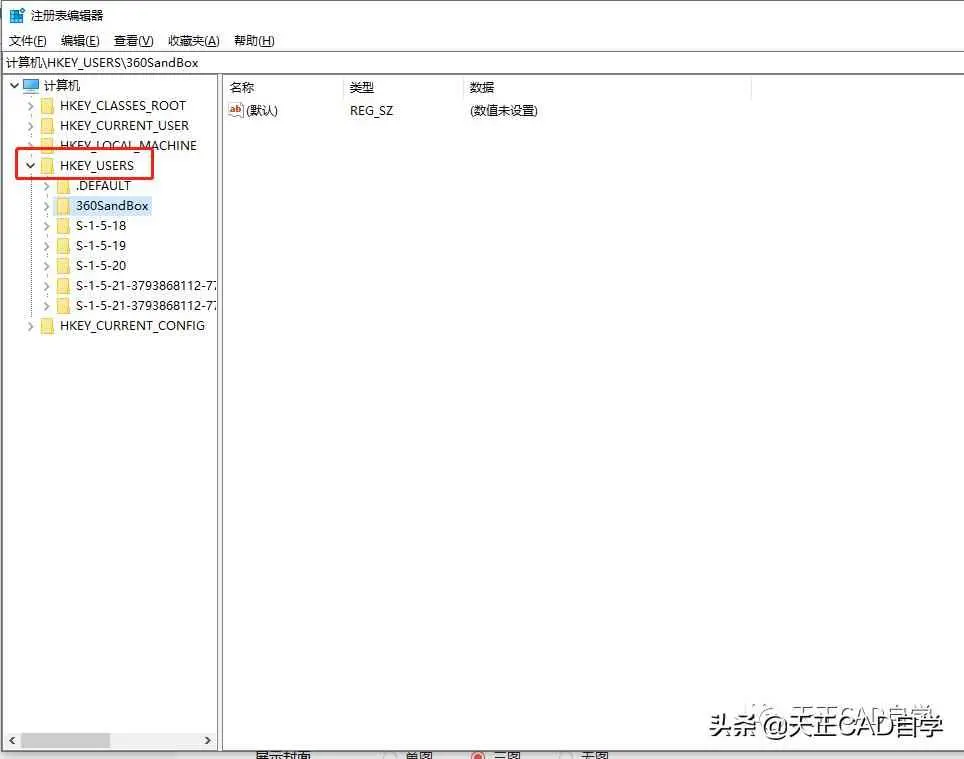This screenshot has width=964, height=759.
Task: Click the HKEY_CURRENT_USER folder icon
Action: pos(47,126)
